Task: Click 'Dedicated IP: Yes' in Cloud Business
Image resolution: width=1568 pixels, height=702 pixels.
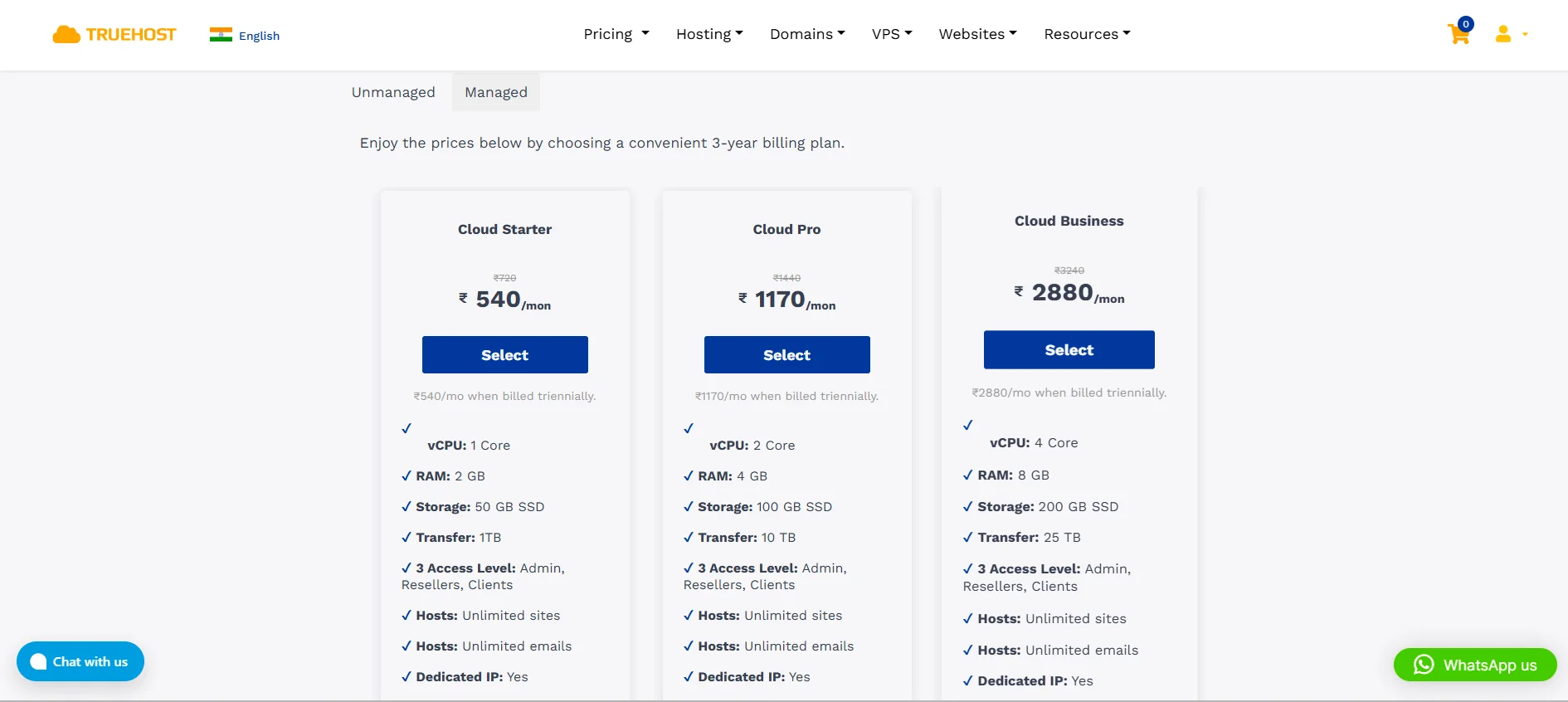Action: coord(1035,681)
